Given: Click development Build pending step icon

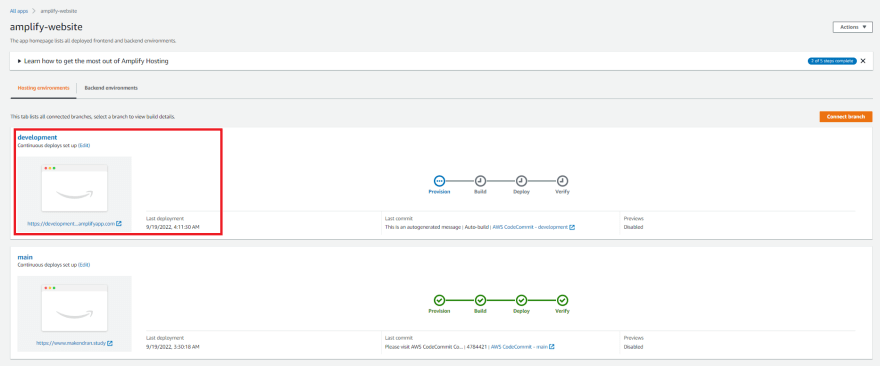Looking at the screenshot, I should click(x=480, y=181).
